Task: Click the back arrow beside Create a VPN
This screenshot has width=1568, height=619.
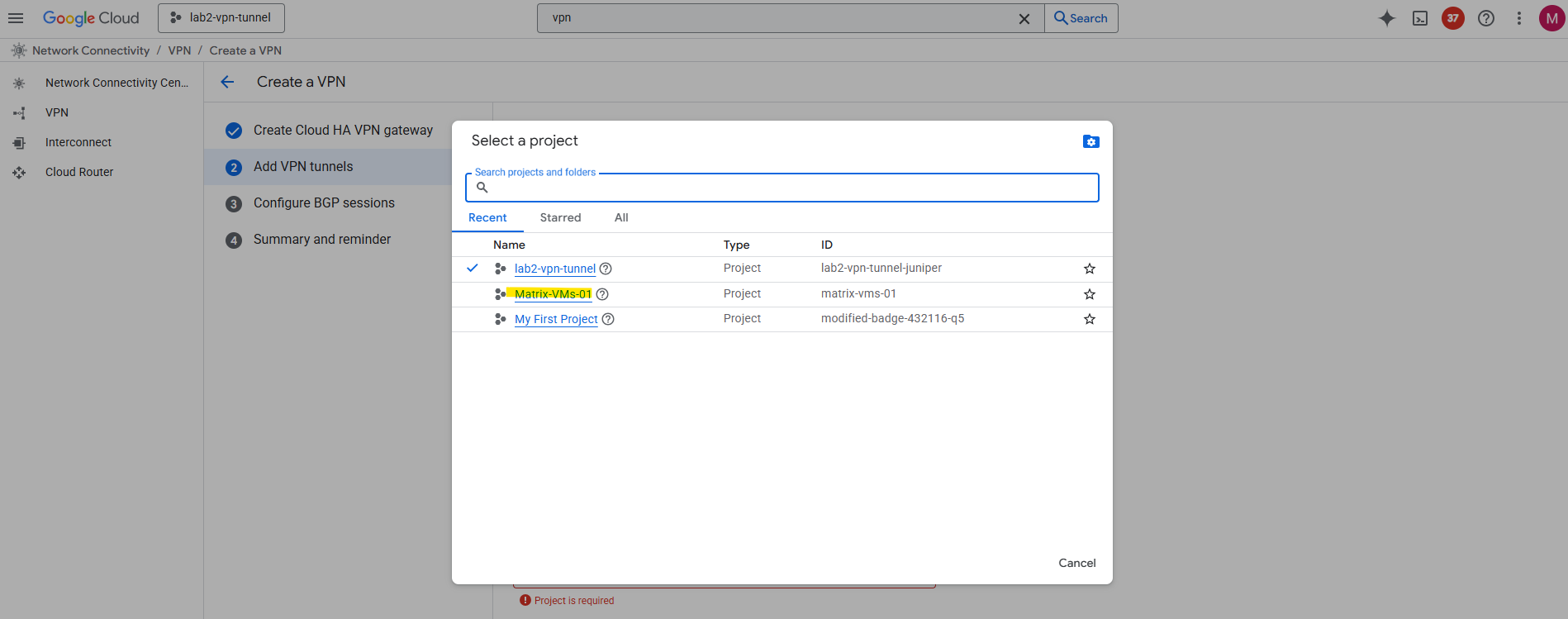Action: (x=228, y=82)
